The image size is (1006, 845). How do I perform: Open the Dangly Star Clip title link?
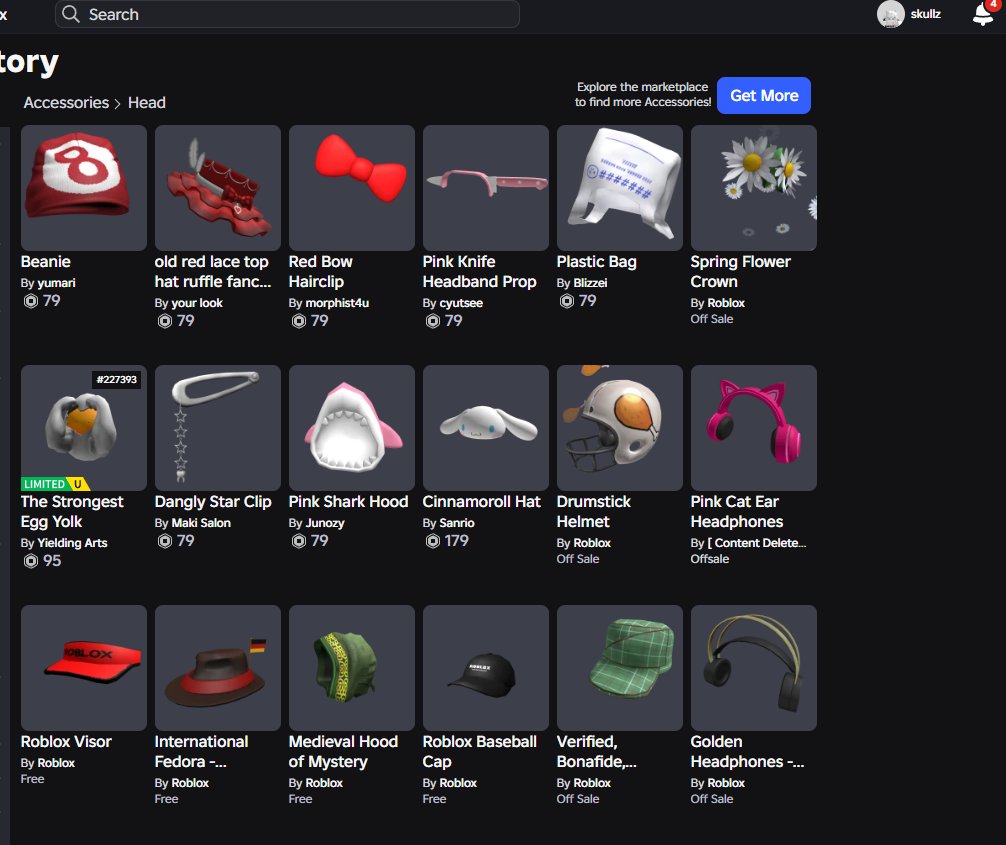point(213,502)
